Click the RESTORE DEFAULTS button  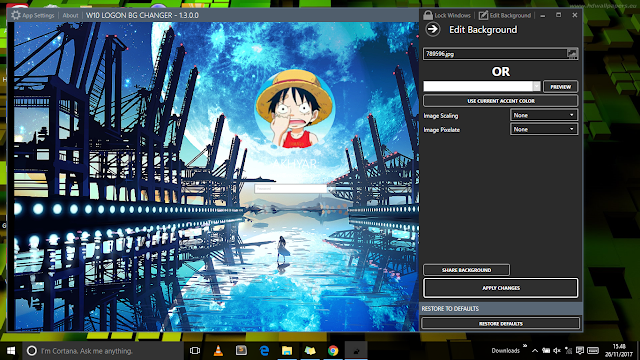tap(500, 323)
